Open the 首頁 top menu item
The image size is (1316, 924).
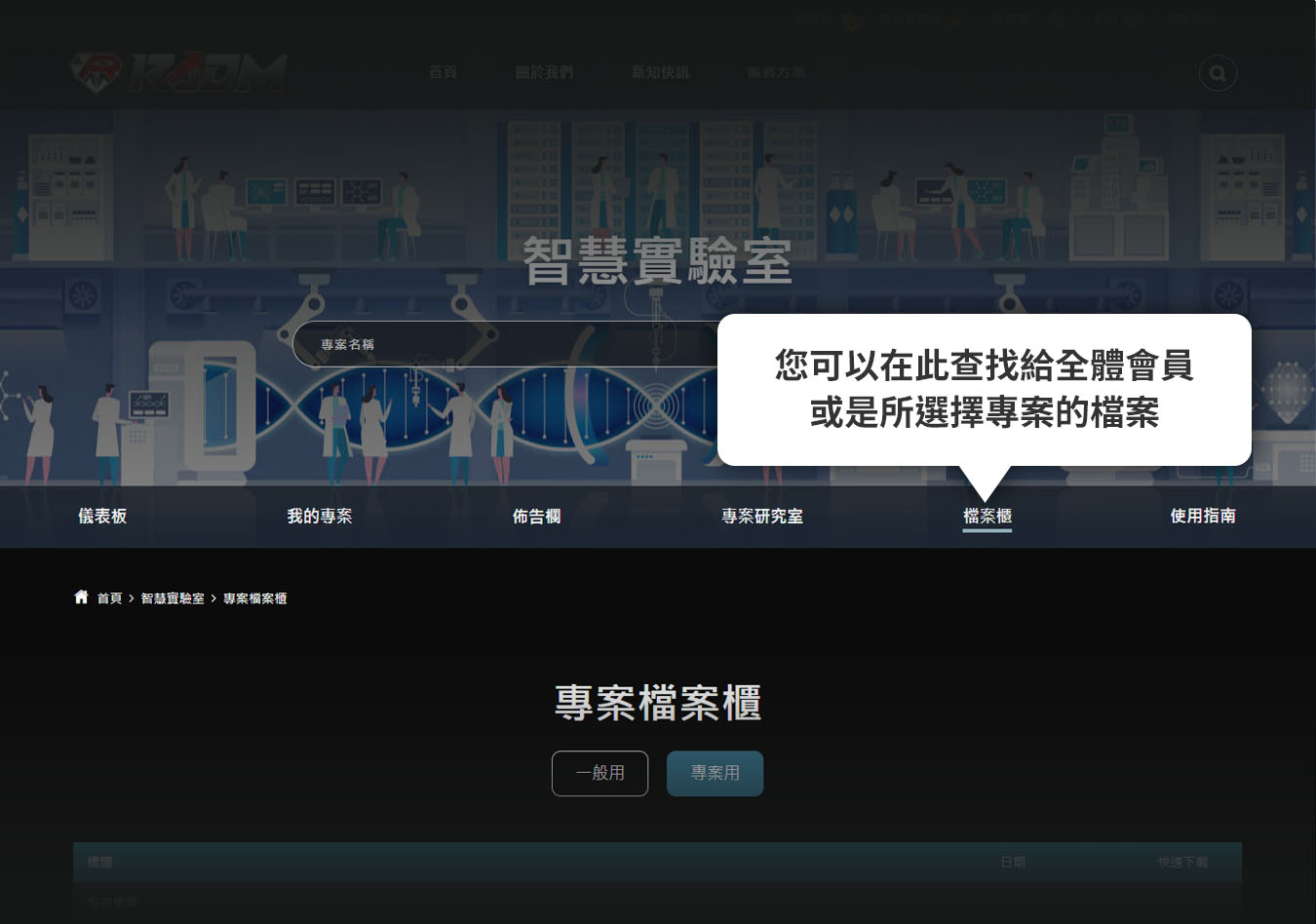(x=443, y=72)
